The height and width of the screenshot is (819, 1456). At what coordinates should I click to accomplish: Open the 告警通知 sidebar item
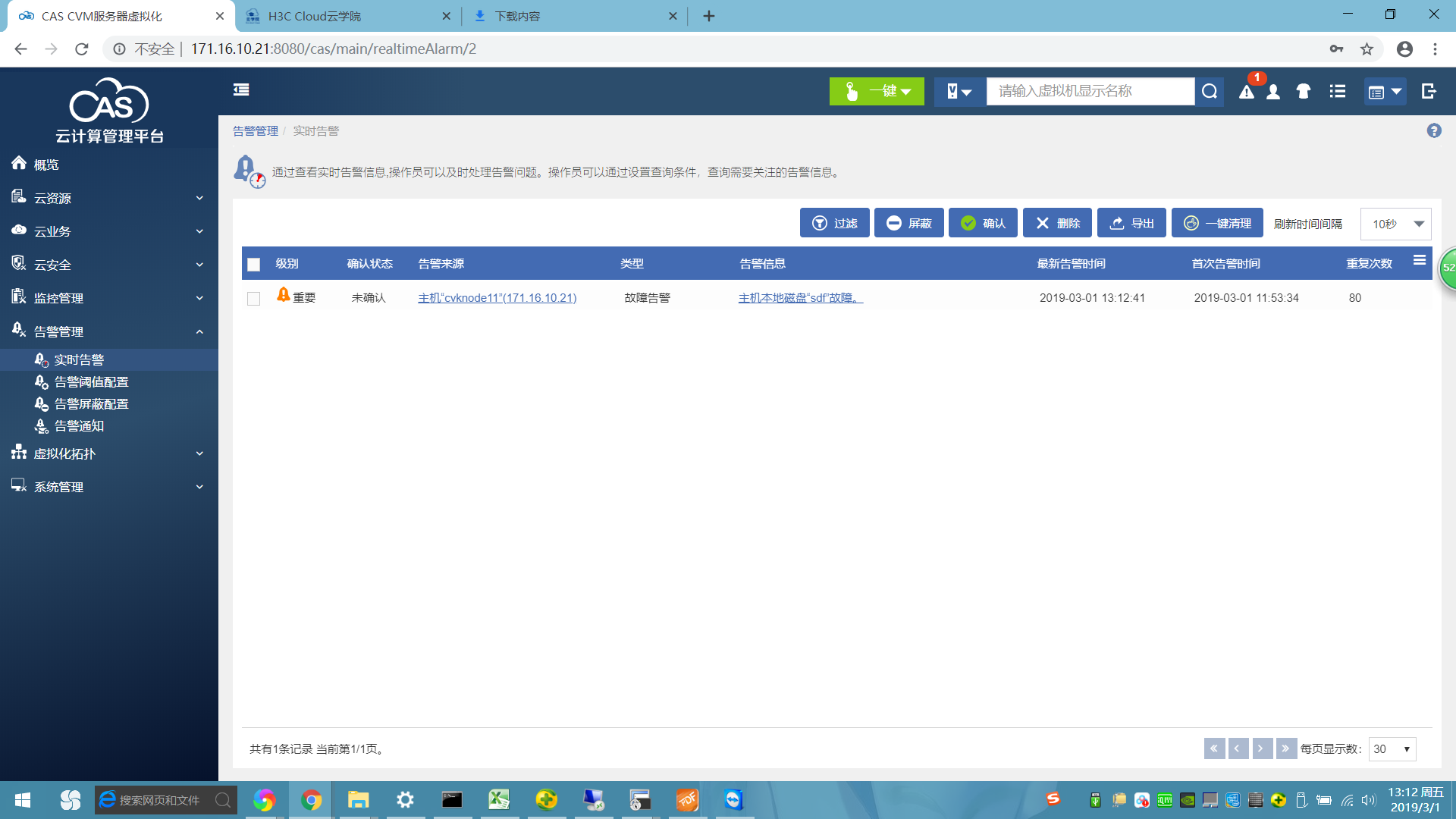(79, 426)
